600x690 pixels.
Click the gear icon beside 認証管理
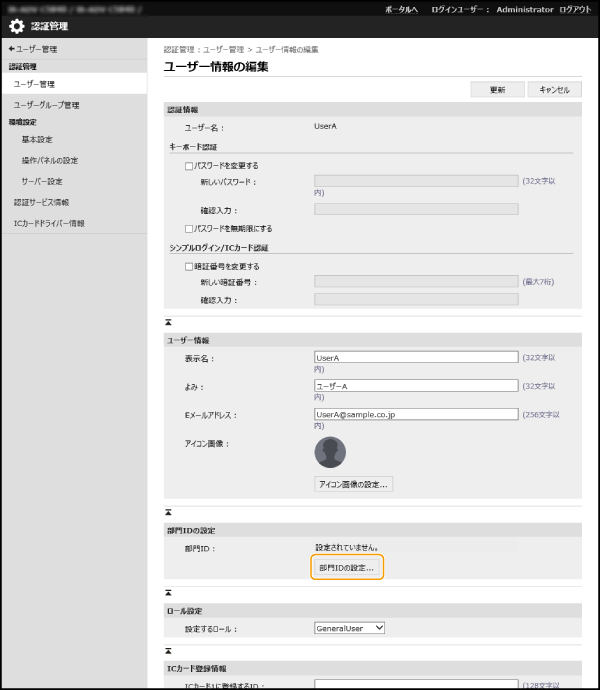[x=16, y=26]
